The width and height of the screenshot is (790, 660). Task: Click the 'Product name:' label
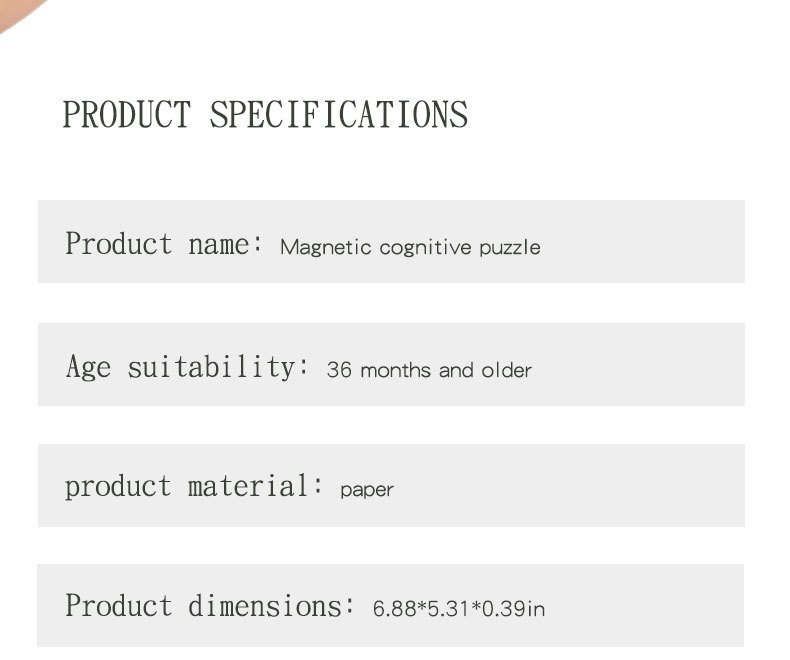pos(164,243)
